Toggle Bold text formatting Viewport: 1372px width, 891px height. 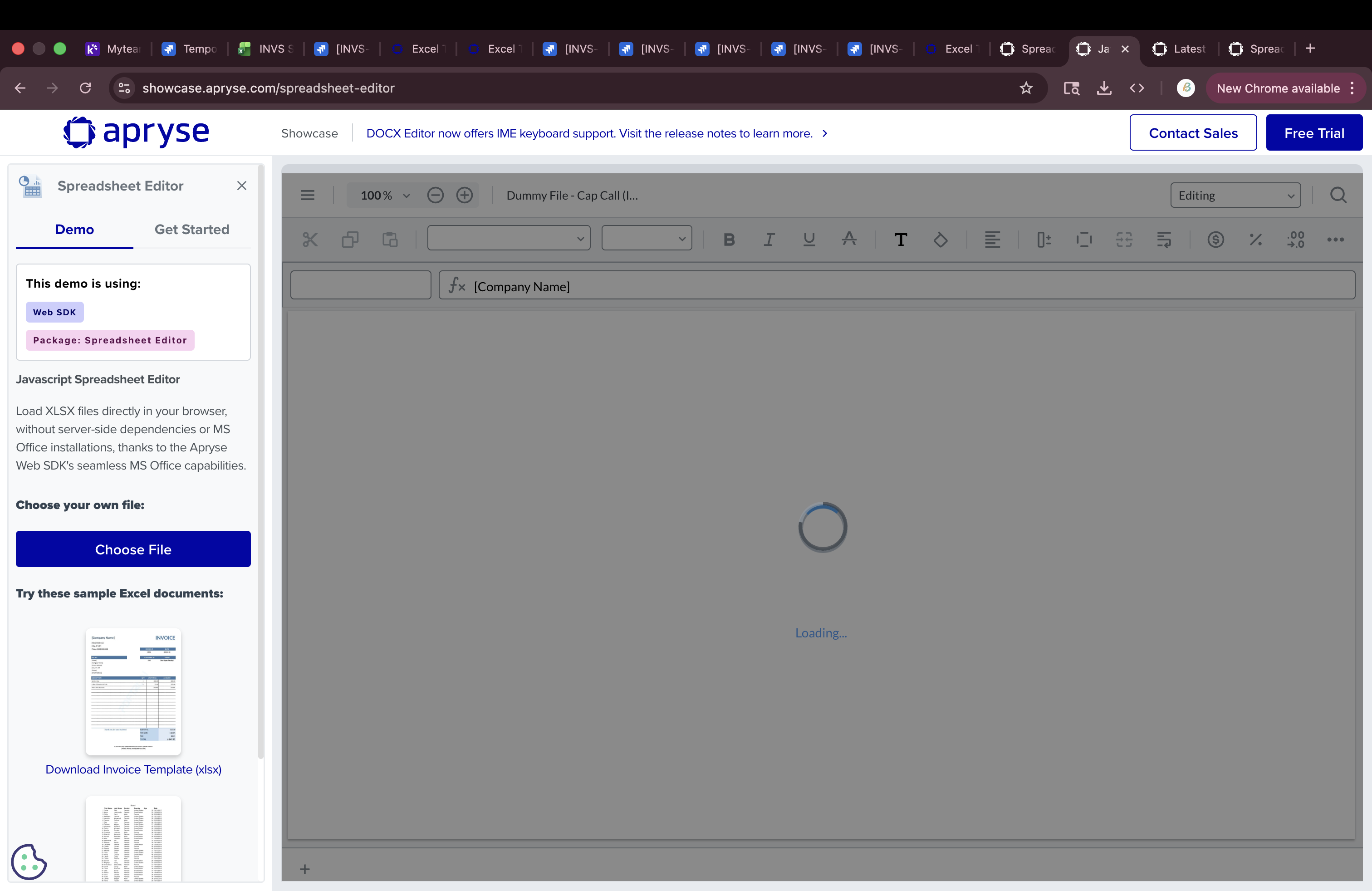[x=729, y=239]
